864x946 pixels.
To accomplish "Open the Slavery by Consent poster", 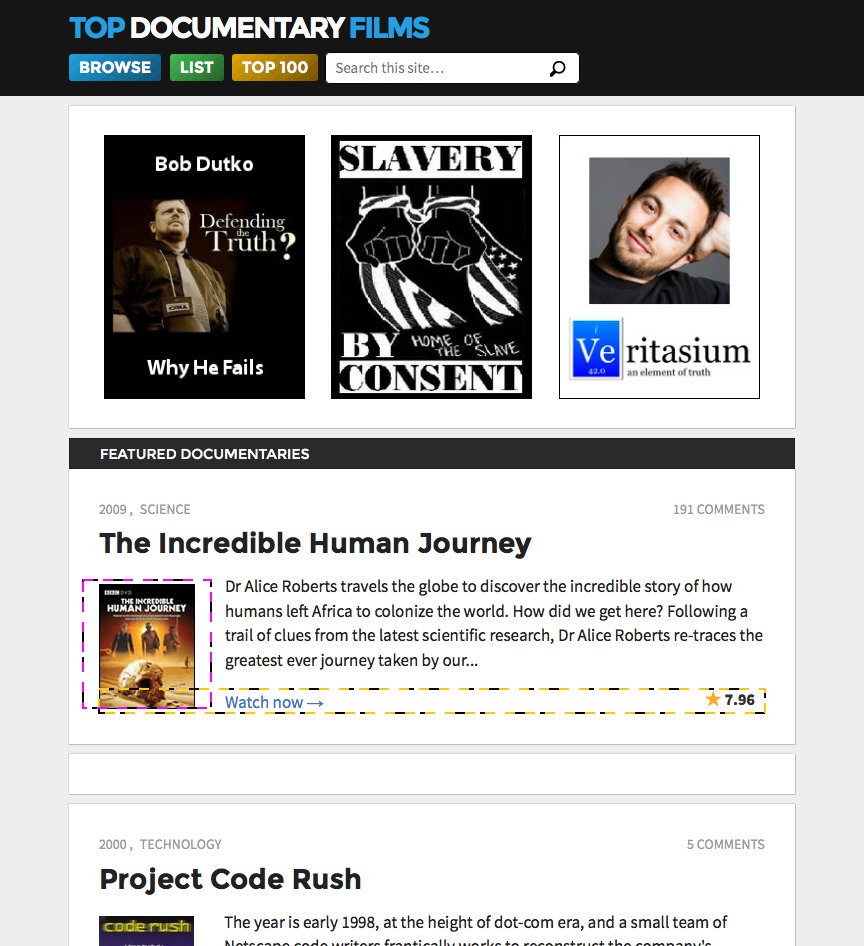I will pos(431,267).
